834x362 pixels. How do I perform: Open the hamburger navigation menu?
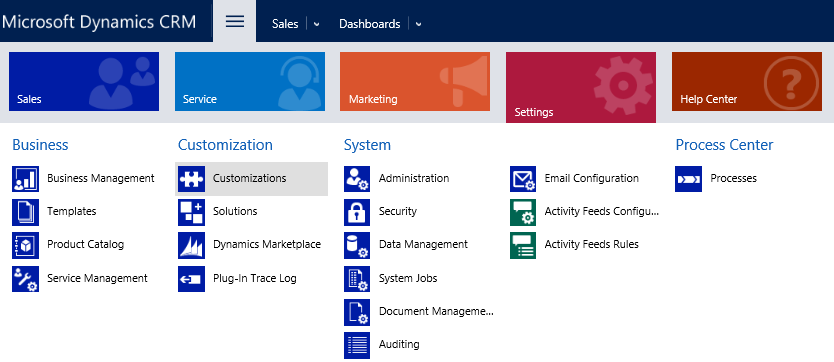(235, 21)
